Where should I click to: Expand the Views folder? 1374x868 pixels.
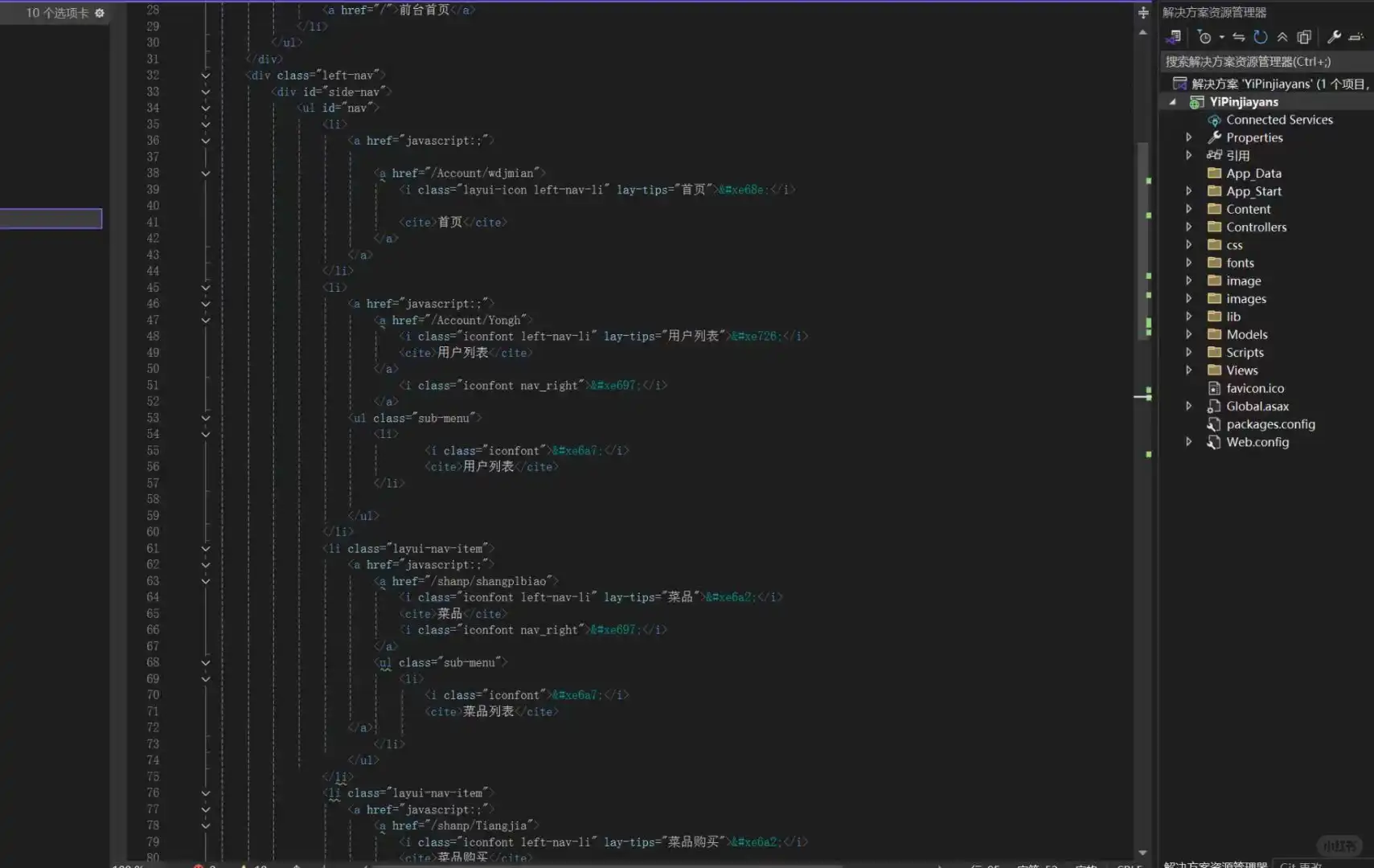[x=1189, y=371]
